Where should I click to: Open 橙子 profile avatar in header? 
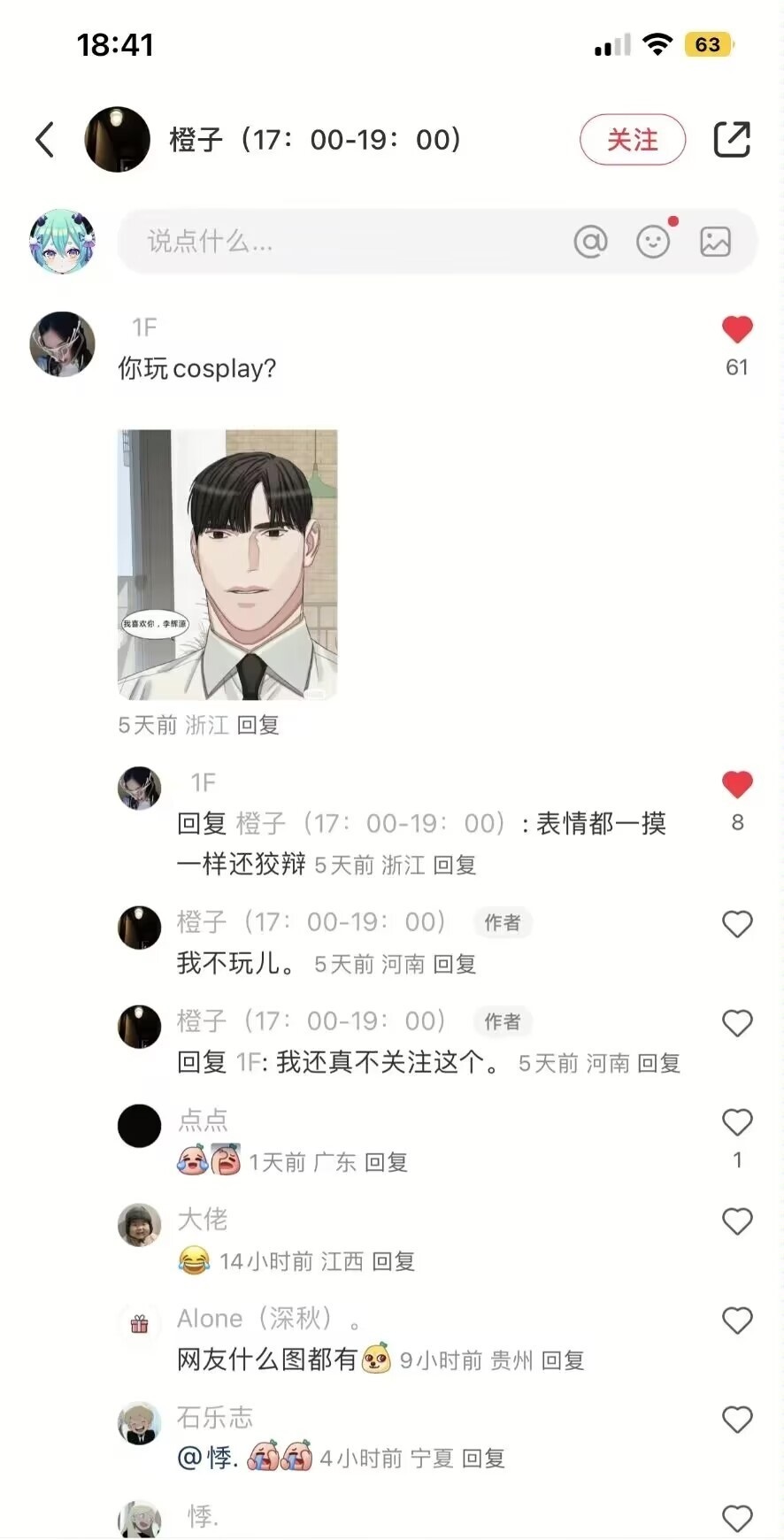tap(117, 140)
